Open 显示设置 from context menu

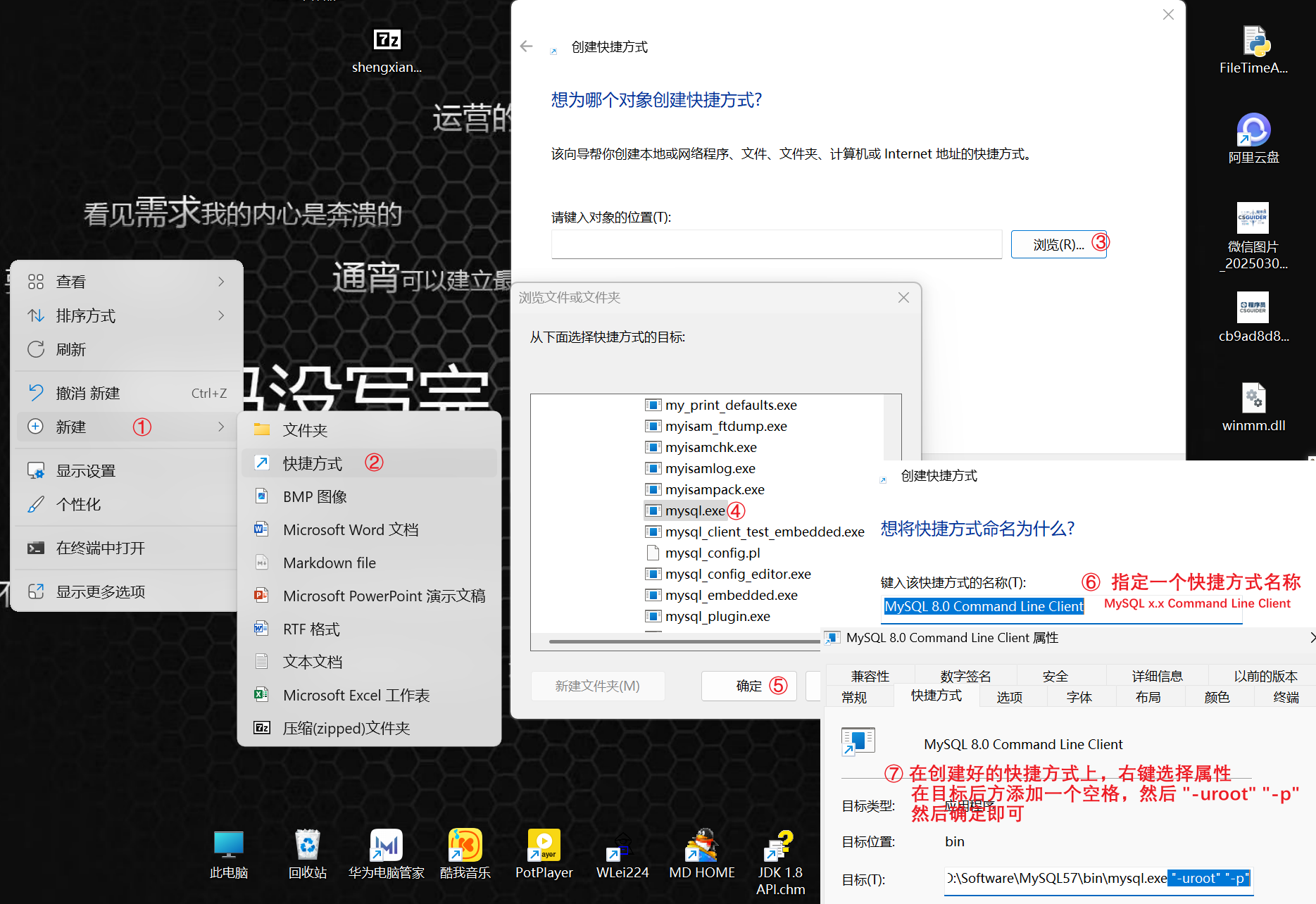pyautogui.click(x=127, y=470)
